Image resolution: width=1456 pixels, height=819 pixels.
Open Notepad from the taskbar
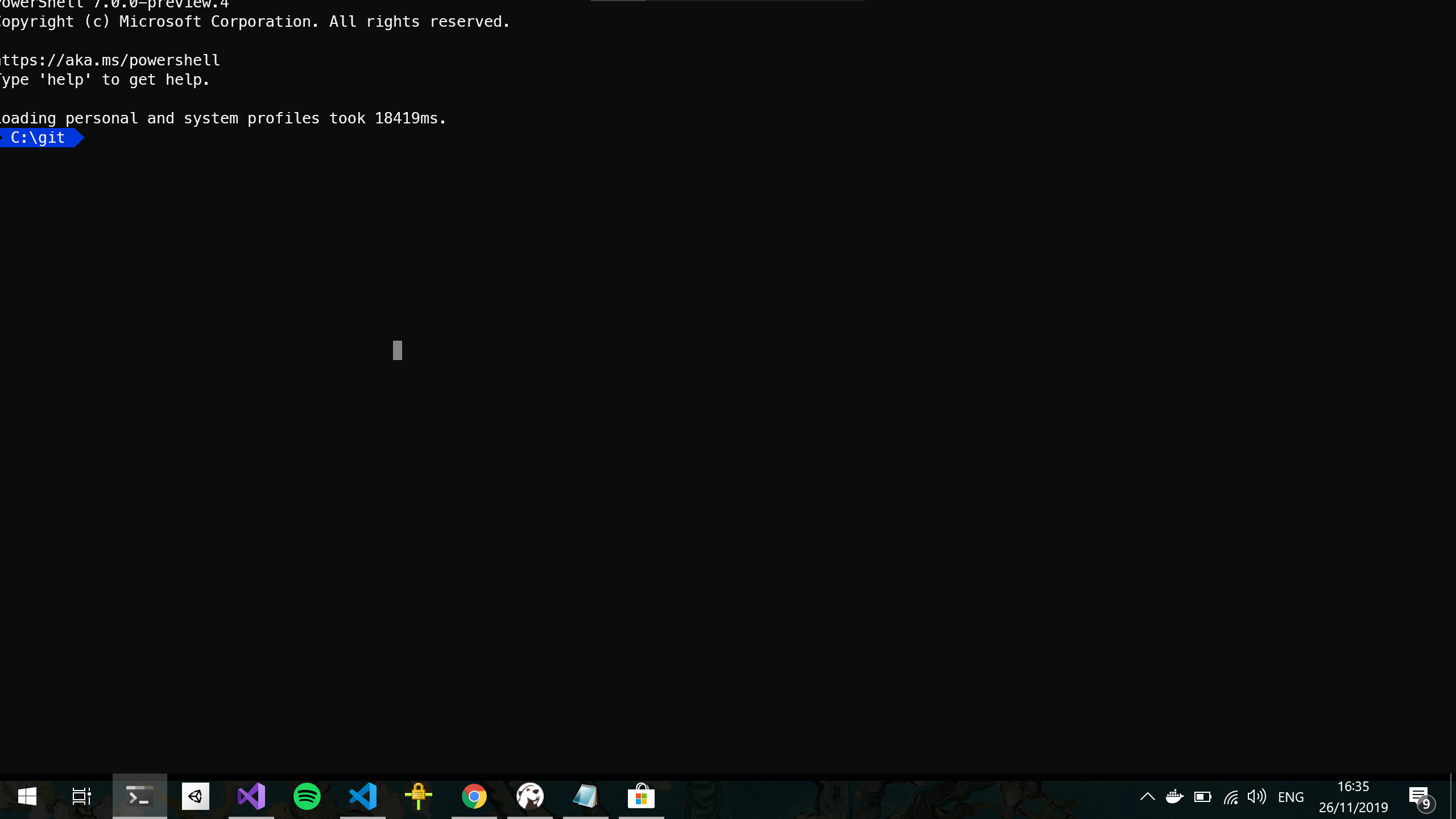click(x=585, y=796)
